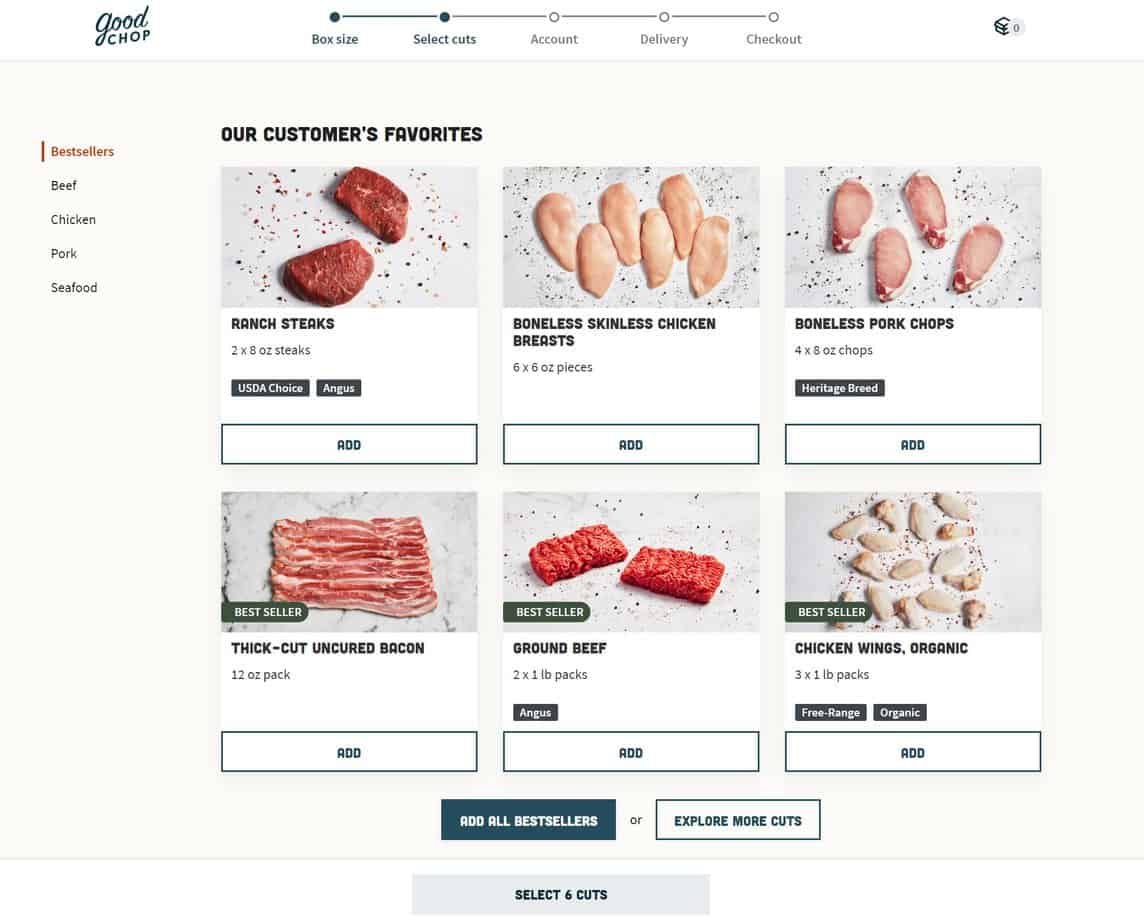Click Add All Bestsellers
This screenshot has height=924, width=1144.
tap(528, 819)
